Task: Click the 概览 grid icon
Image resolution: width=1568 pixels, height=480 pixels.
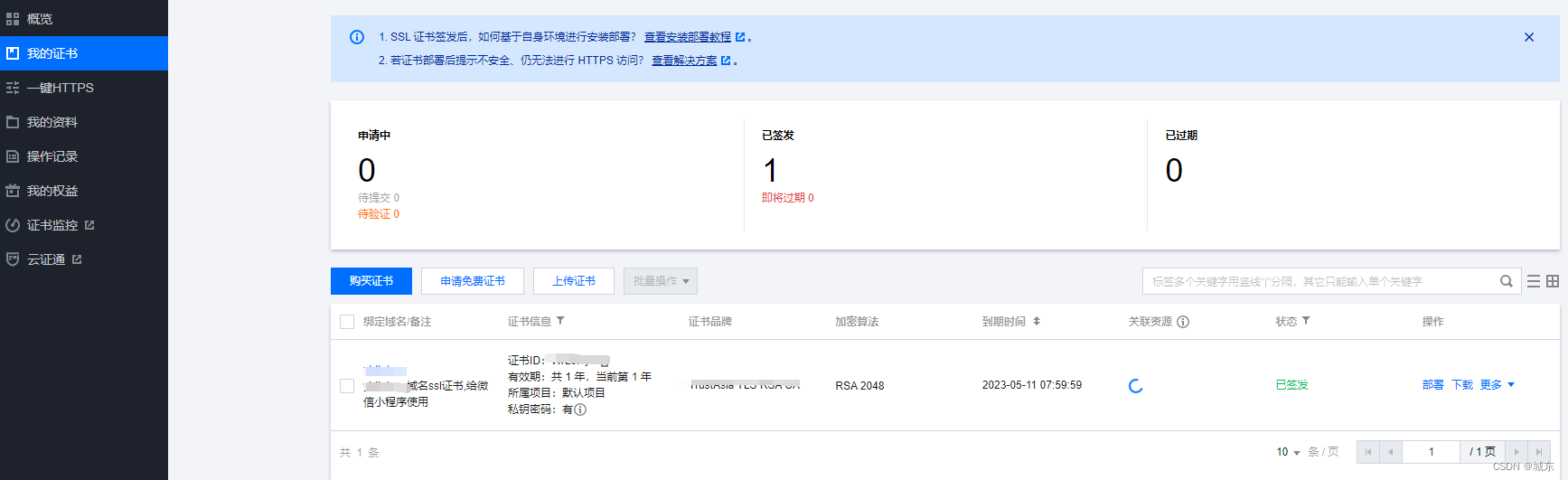Action: (13, 19)
